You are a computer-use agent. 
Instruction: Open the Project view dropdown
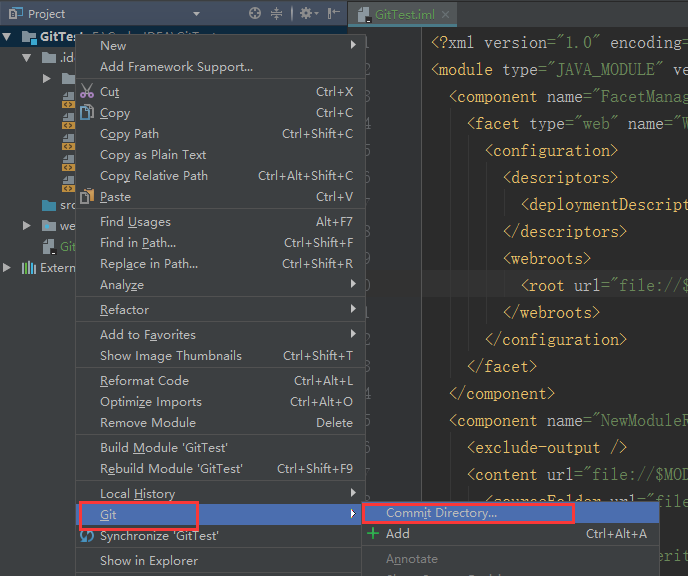[196, 14]
